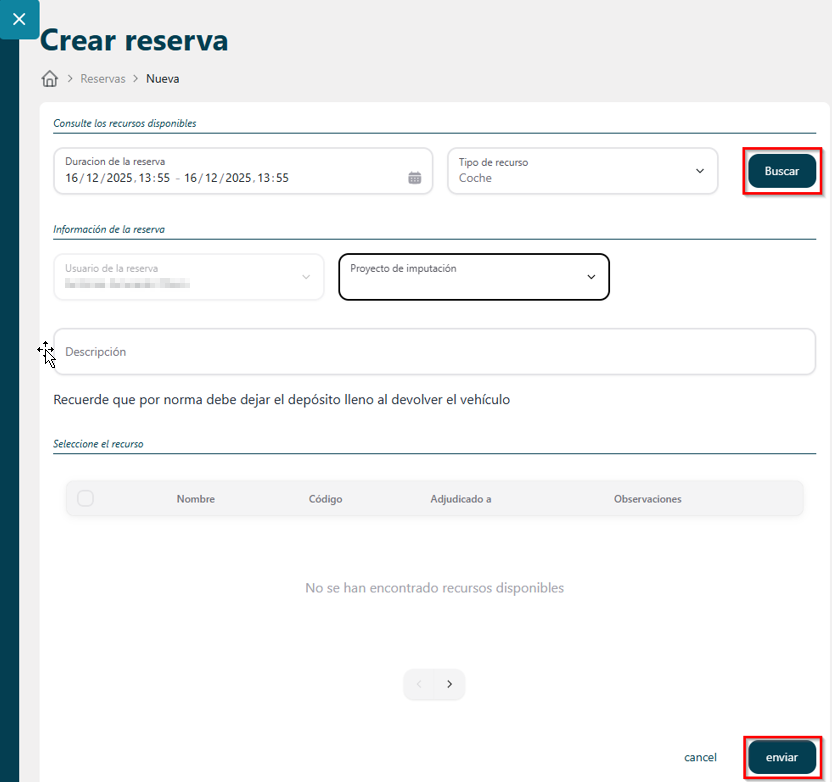Image resolution: width=832 pixels, height=782 pixels.
Task: Select the Nueva breadcrumb item
Action: [x=163, y=79]
